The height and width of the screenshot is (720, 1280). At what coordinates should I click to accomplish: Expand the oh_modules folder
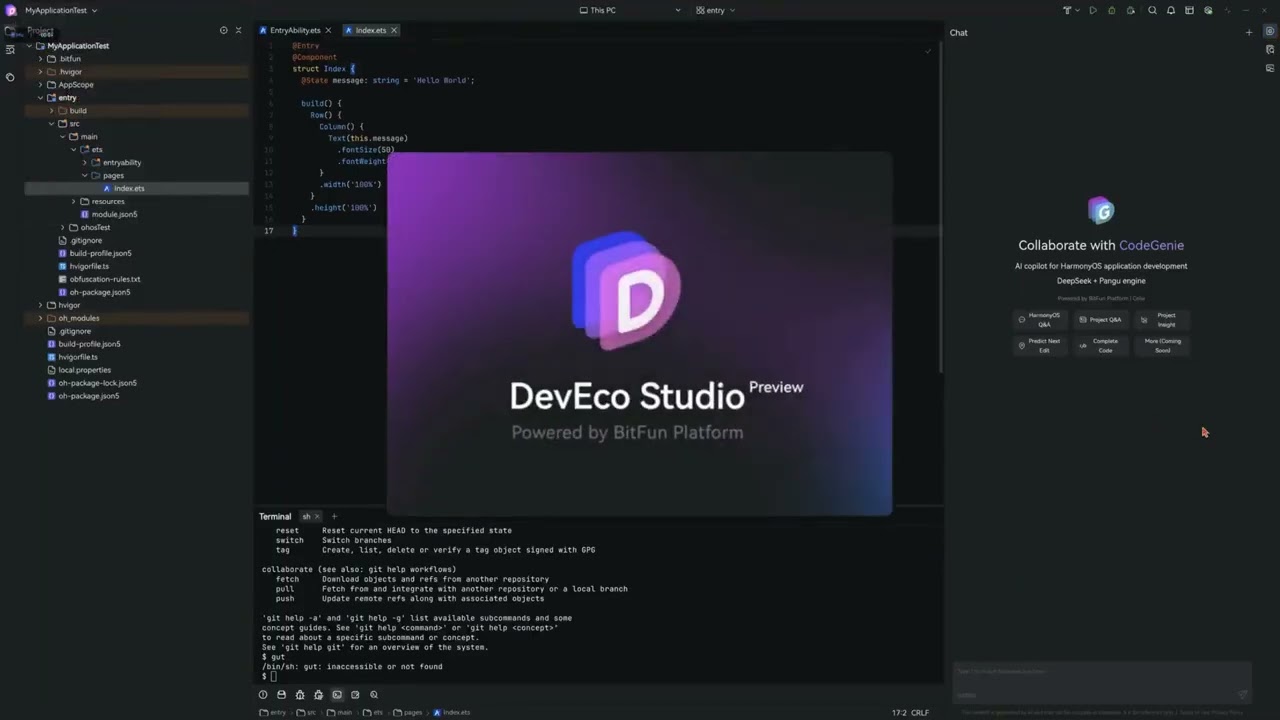pyautogui.click(x=40, y=318)
